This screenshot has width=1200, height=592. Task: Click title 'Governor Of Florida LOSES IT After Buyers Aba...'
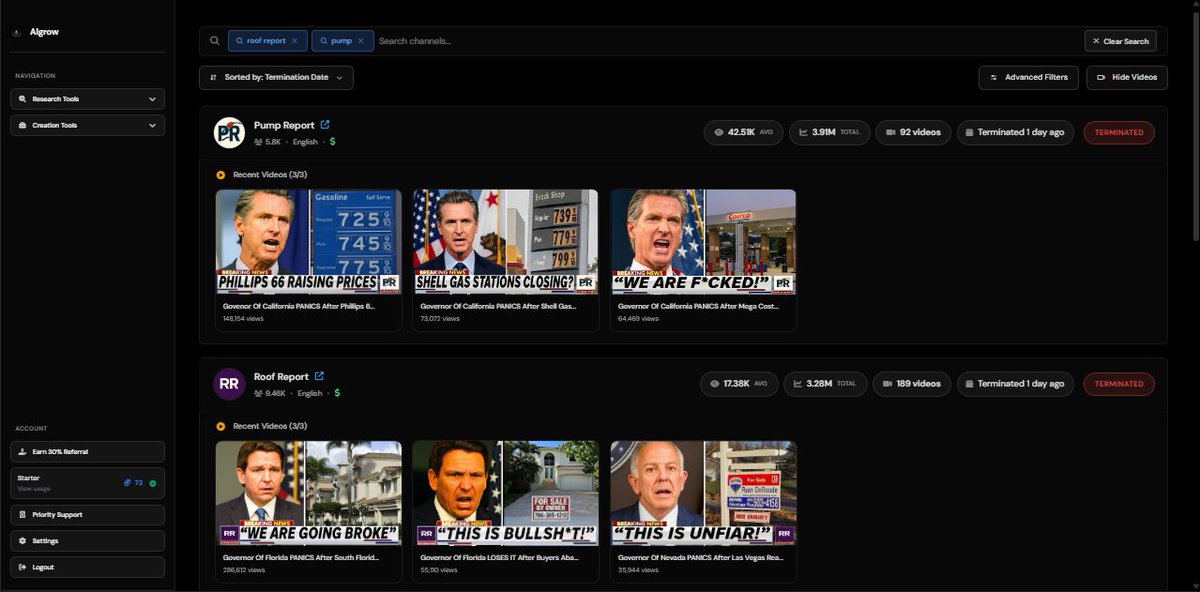coord(499,557)
